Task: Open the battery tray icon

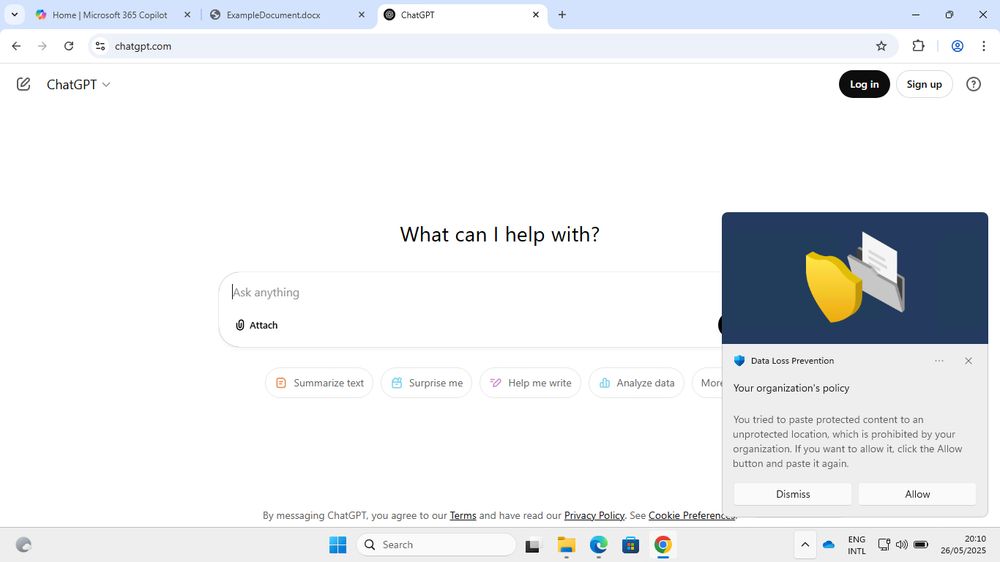Action: click(920, 545)
